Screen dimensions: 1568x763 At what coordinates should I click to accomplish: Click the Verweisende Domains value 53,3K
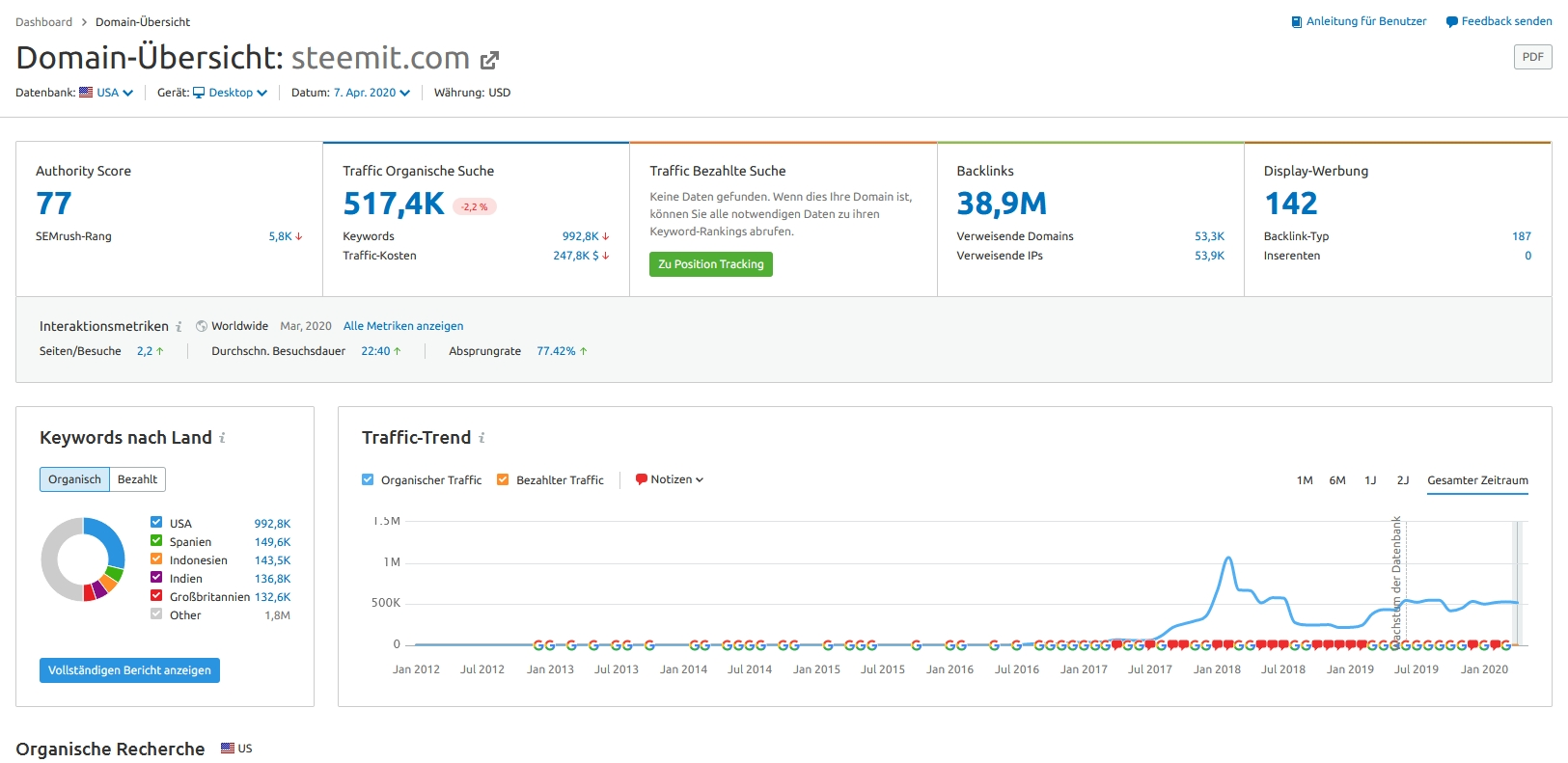tap(1209, 236)
